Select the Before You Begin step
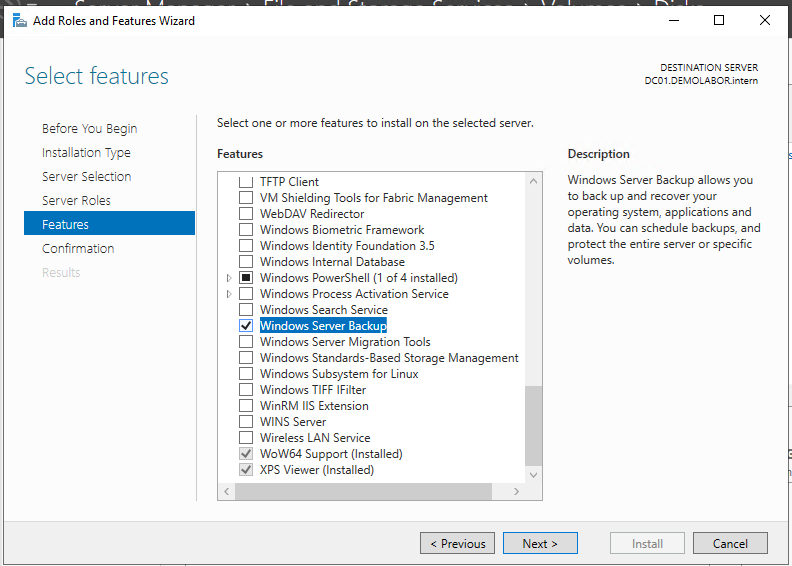This screenshot has height=566, width=792. pyautogui.click(x=89, y=129)
